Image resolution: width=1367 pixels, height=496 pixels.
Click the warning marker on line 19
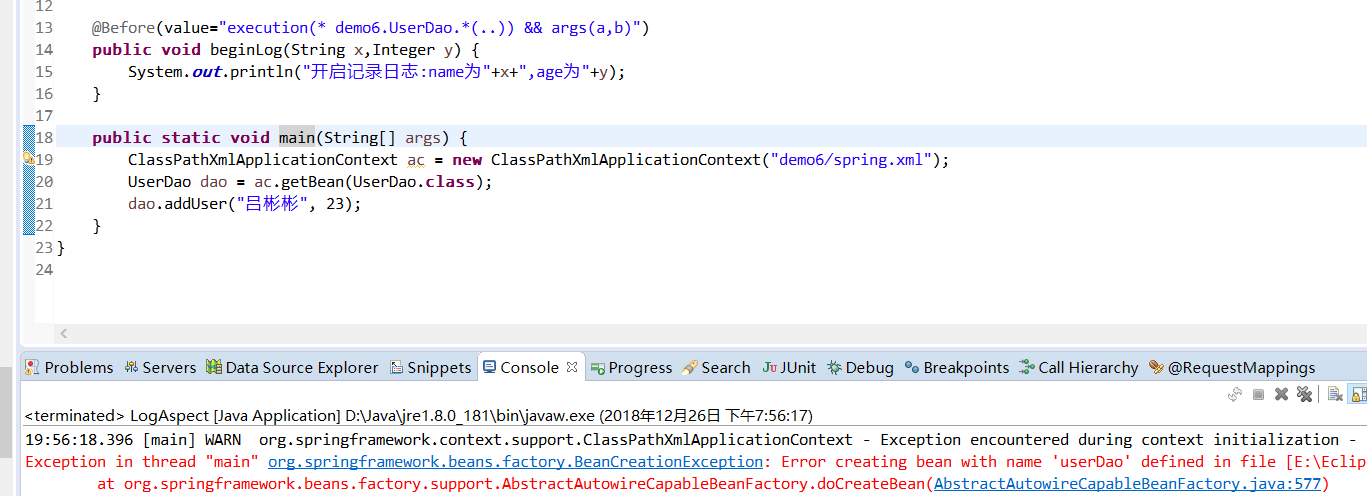29,159
